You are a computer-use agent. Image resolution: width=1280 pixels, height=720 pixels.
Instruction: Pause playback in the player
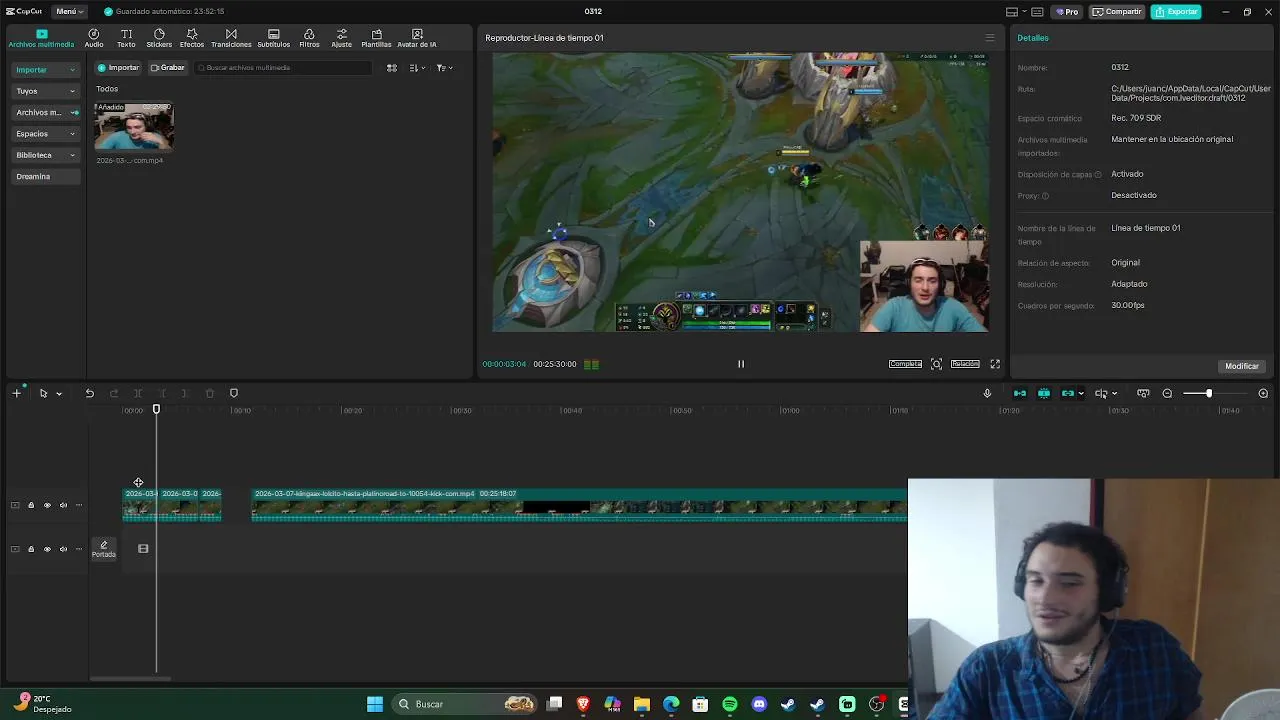pyautogui.click(x=741, y=364)
